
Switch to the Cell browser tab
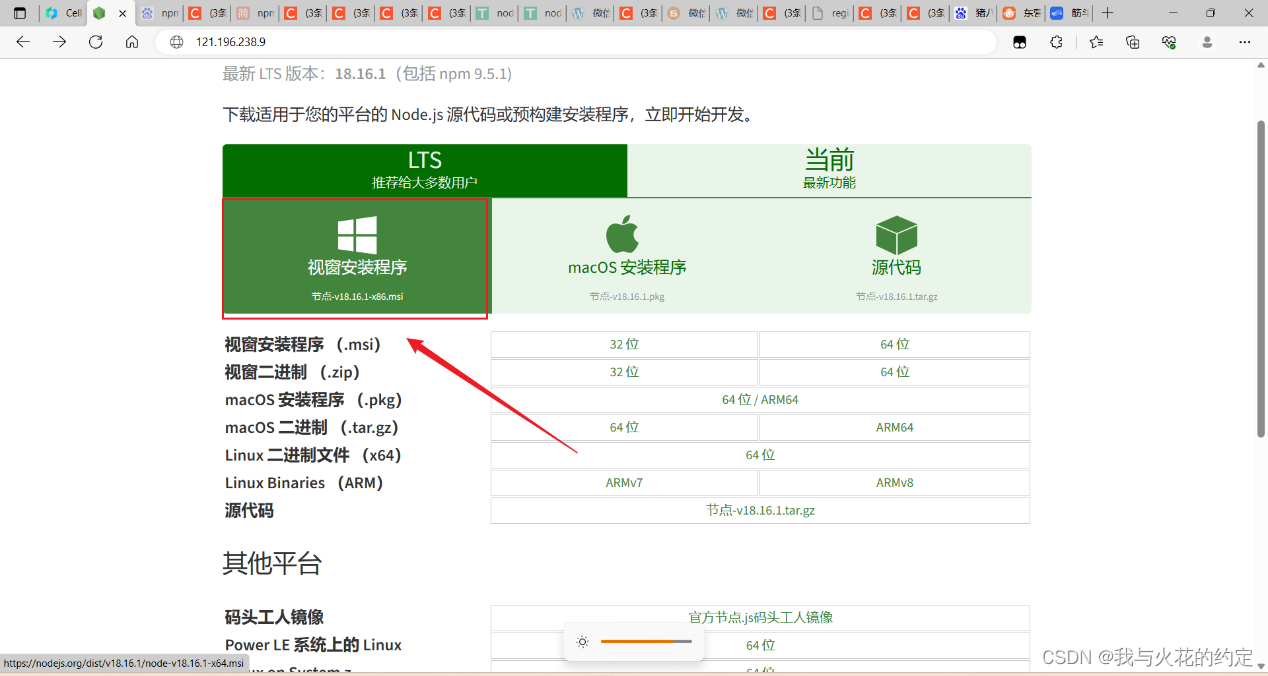tap(63, 13)
